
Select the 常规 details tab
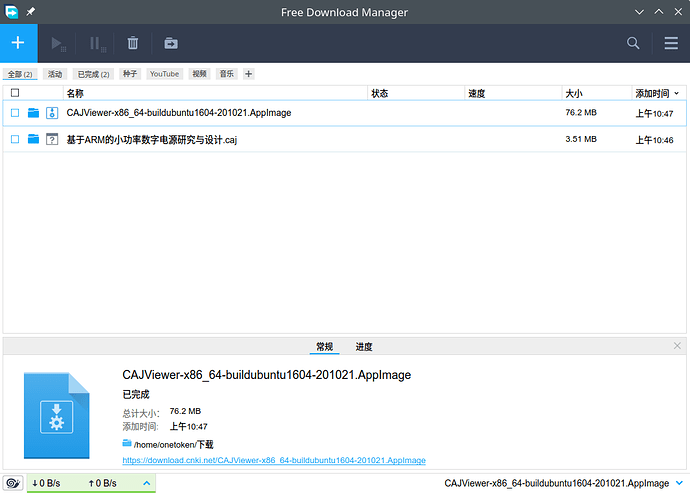[x=324, y=347]
